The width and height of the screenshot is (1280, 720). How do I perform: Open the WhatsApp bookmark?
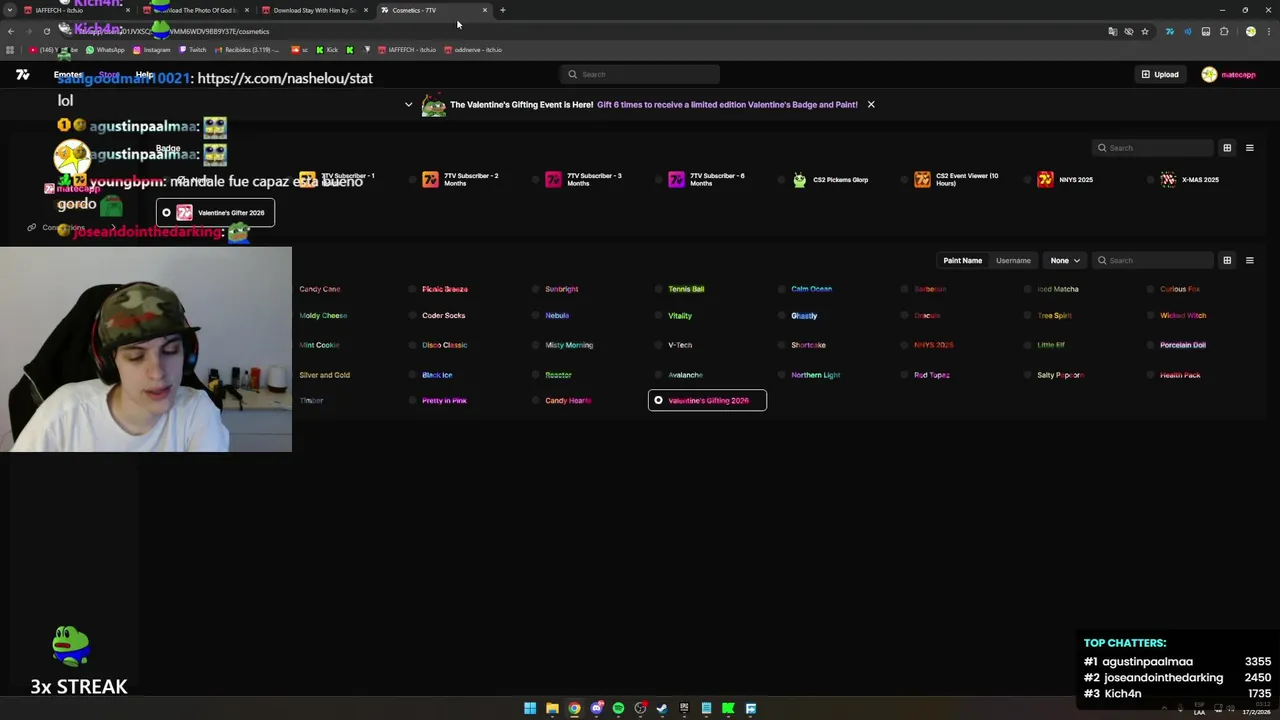(x=105, y=49)
